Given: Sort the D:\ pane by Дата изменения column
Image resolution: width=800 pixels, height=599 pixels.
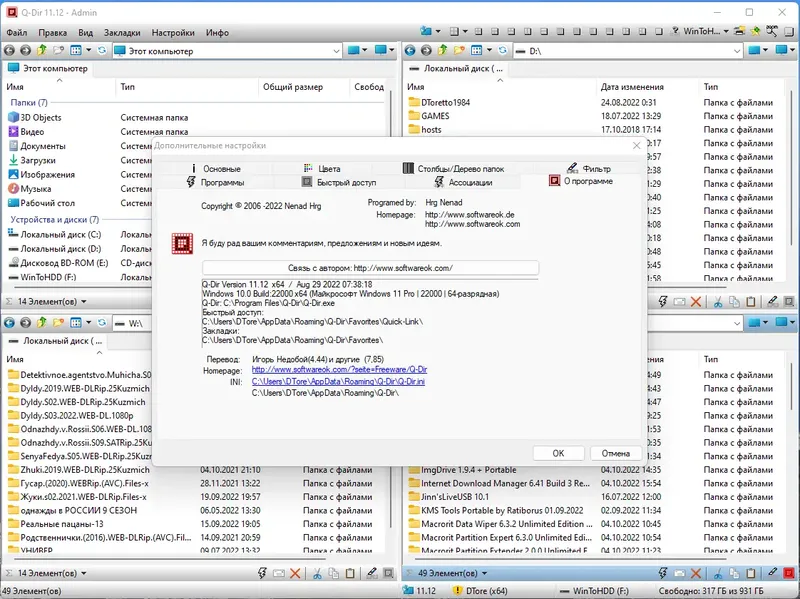Looking at the screenshot, I should [x=632, y=87].
